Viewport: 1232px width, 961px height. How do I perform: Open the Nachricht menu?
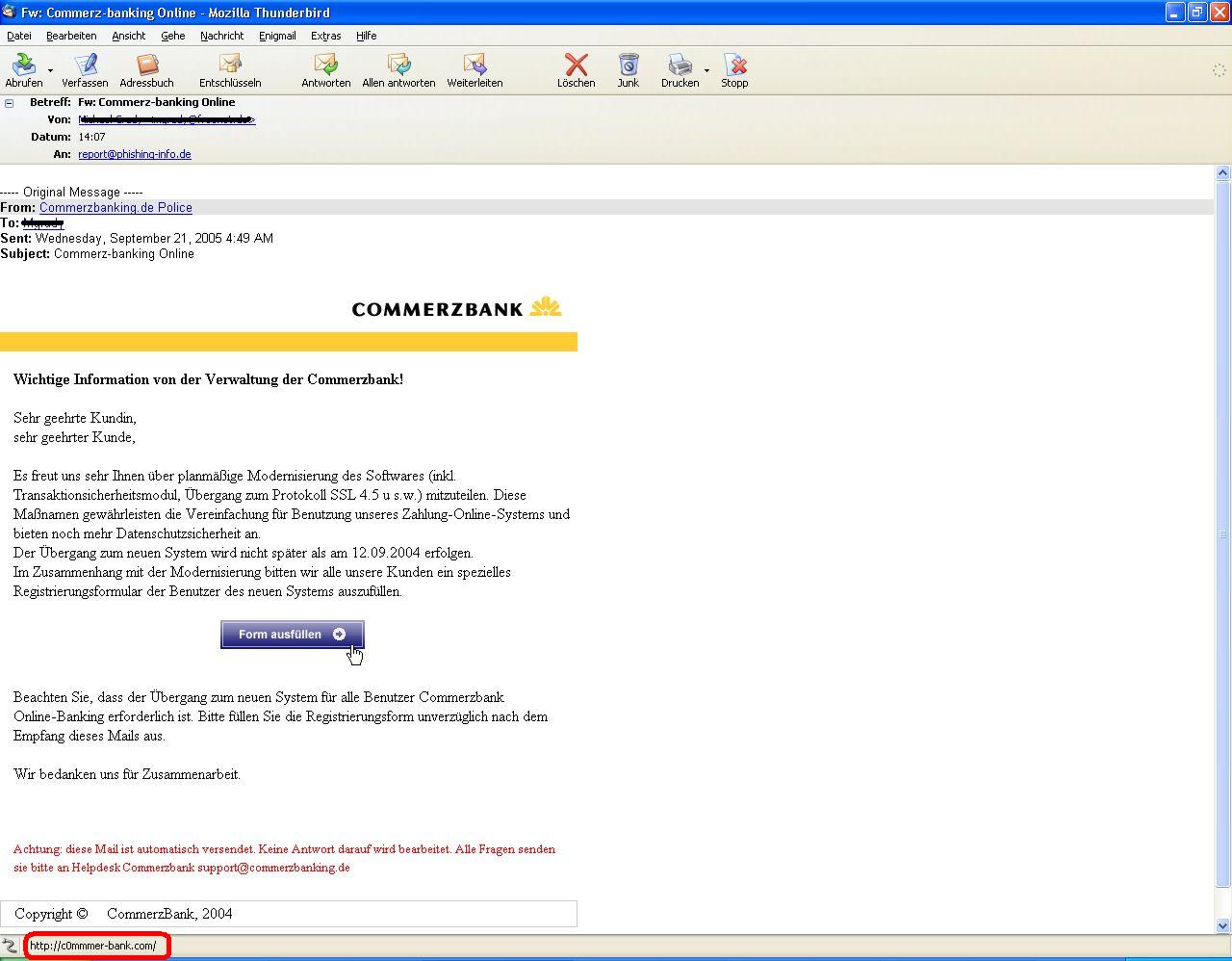point(221,36)
